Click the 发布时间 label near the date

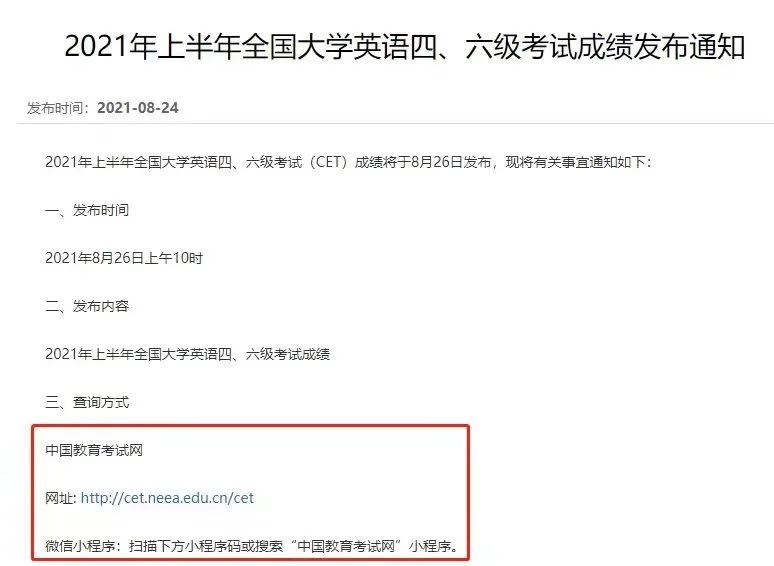(55, 108)
